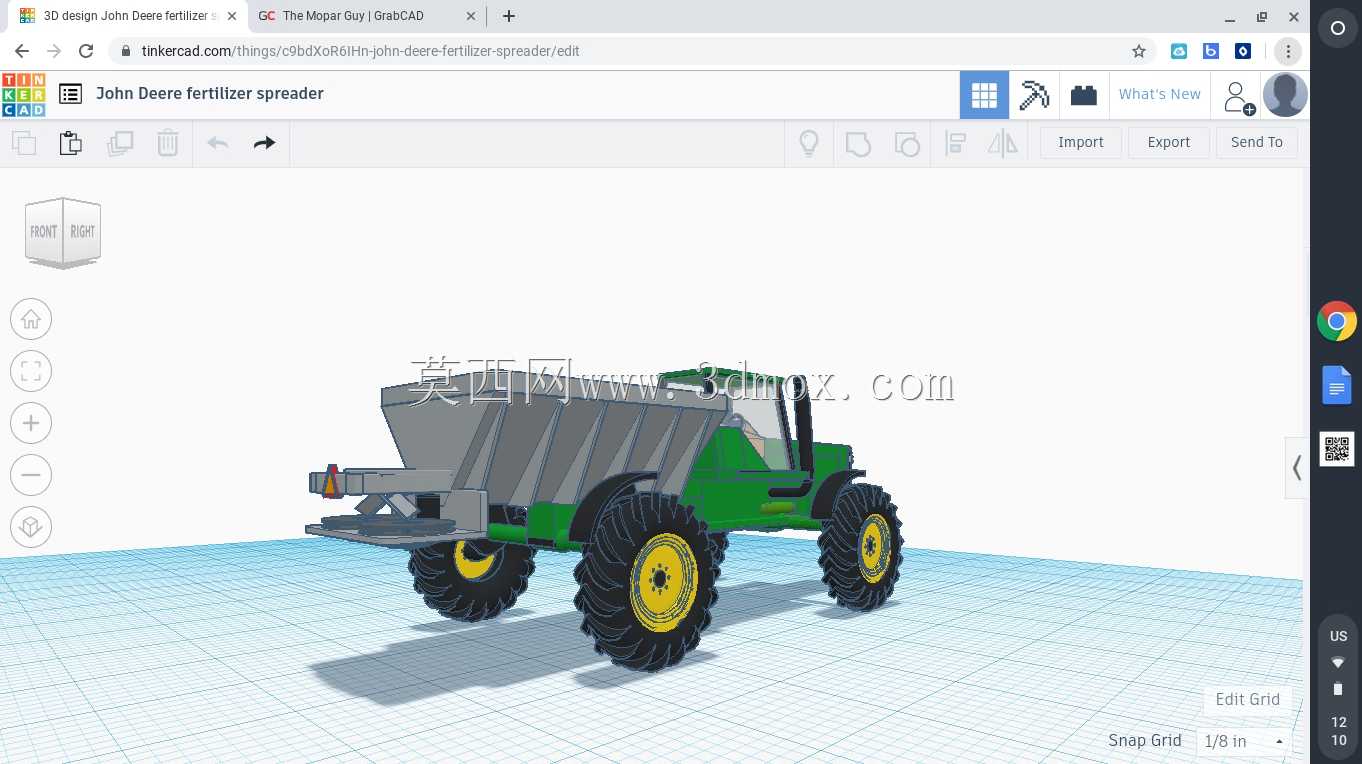The image size is (1362, 764).
Task: Select the RIGHT face of view cube
Action: click(82, 232)
